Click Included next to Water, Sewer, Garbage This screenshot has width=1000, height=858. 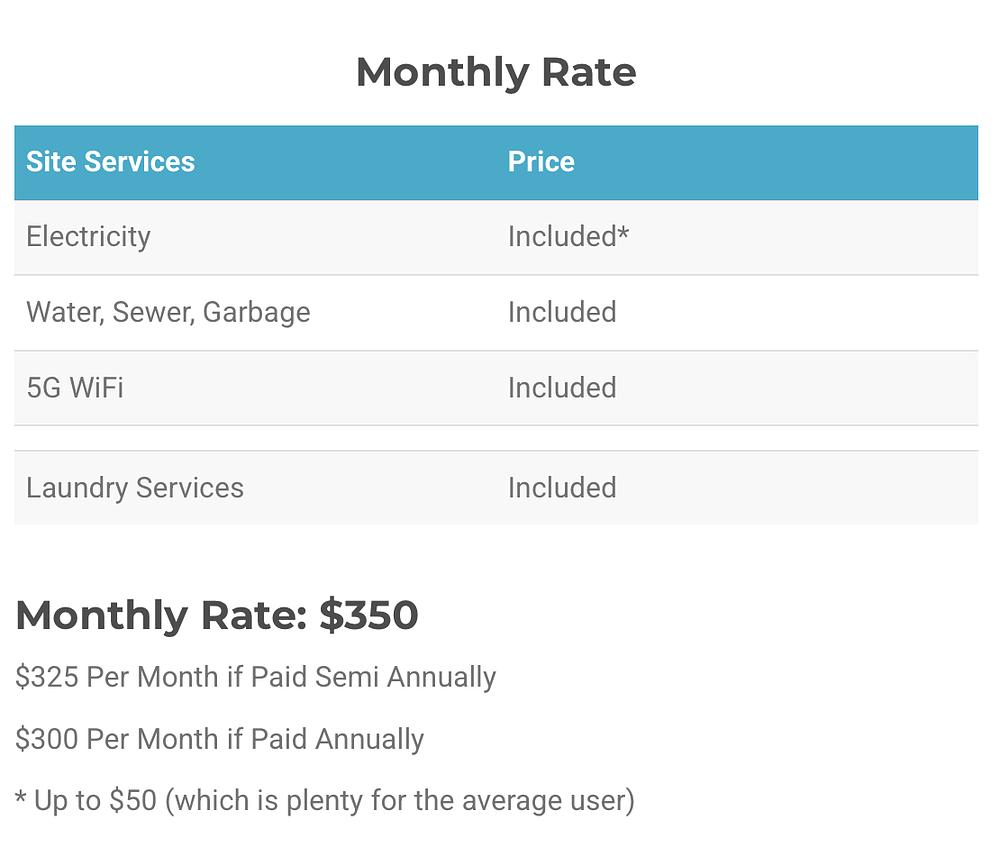tap(562, 312)
